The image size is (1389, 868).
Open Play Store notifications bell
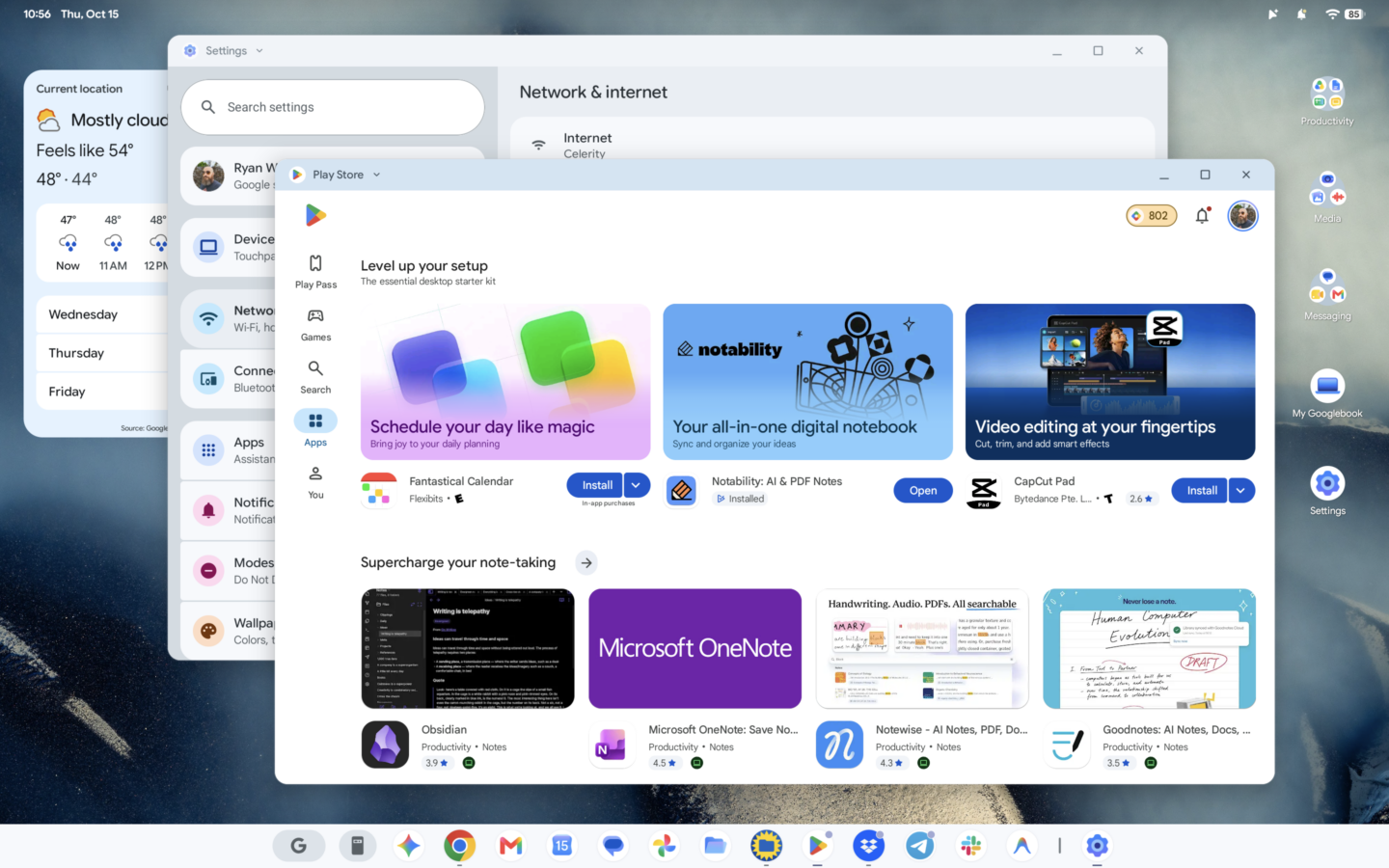(x=1202, y=216)
